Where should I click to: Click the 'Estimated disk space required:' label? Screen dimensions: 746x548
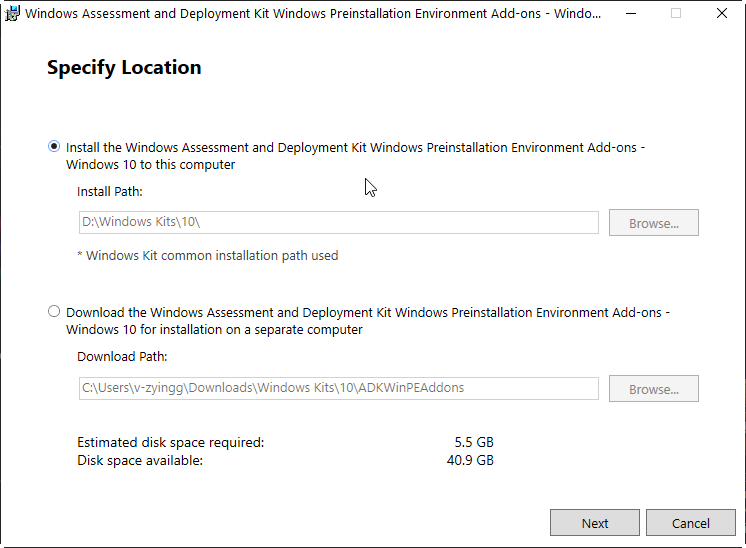point(171,442)
